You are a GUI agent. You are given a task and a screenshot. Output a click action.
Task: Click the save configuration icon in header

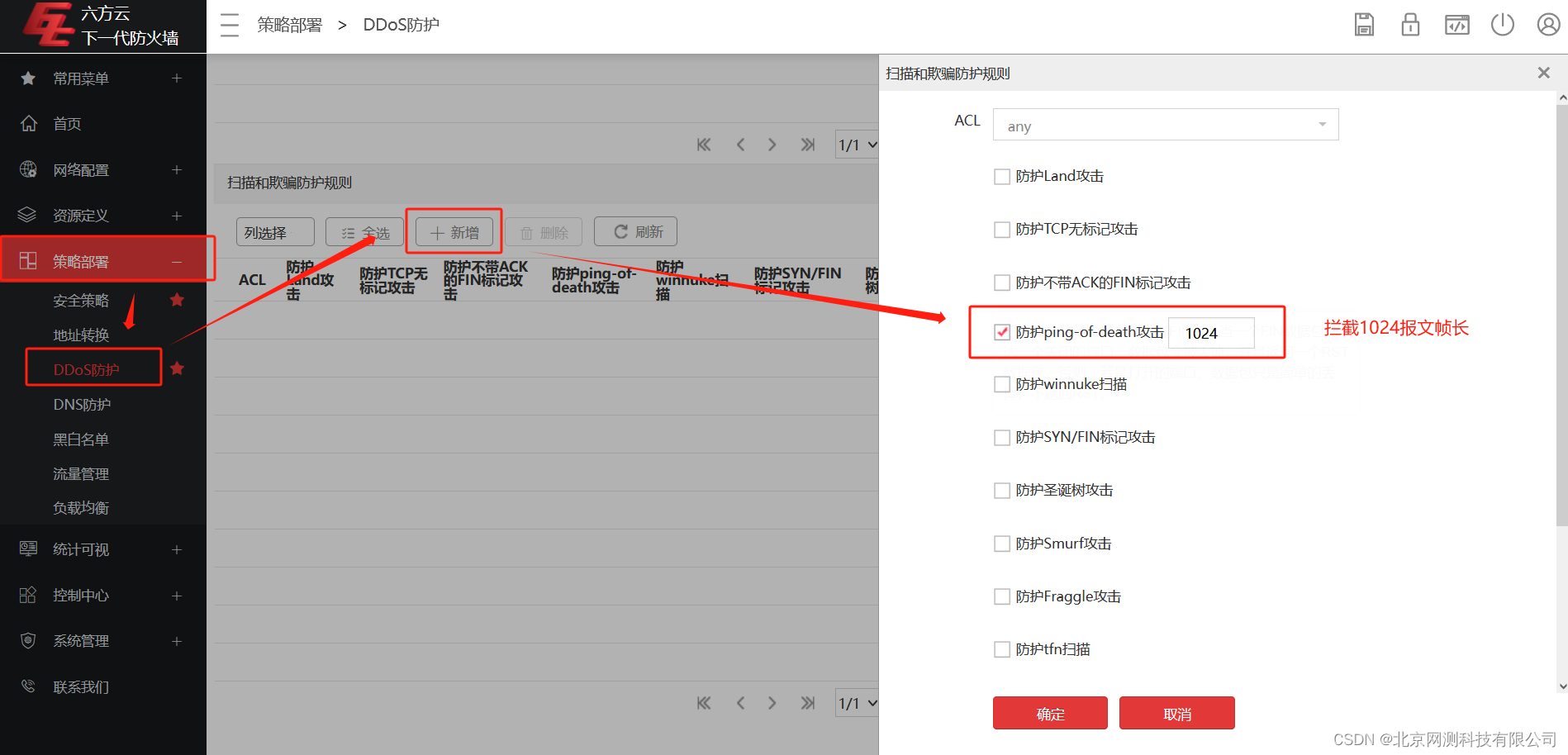click(1364, 25)
